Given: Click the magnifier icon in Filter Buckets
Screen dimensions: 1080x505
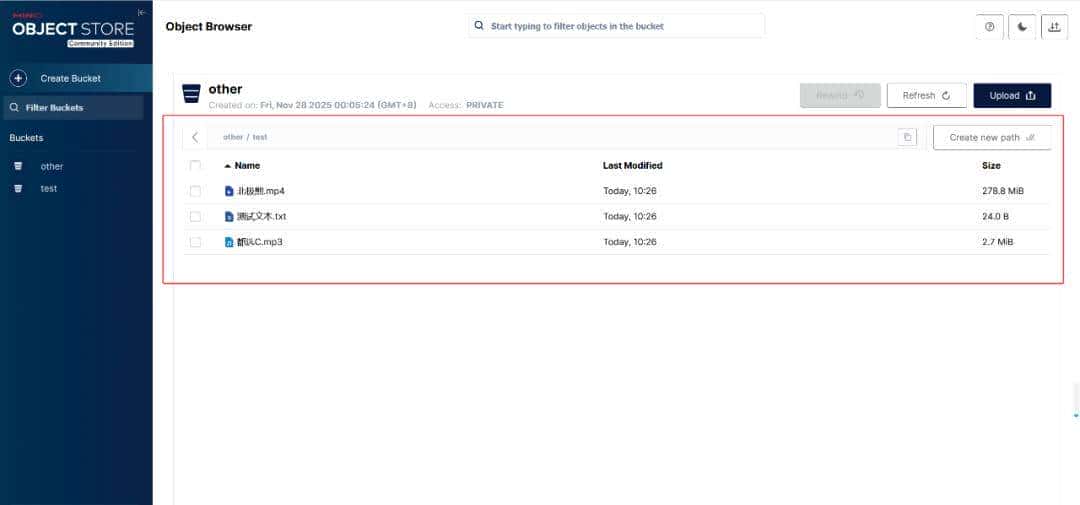Looking at the screenshot, I should pyautogui.click(x=14, y=107).
